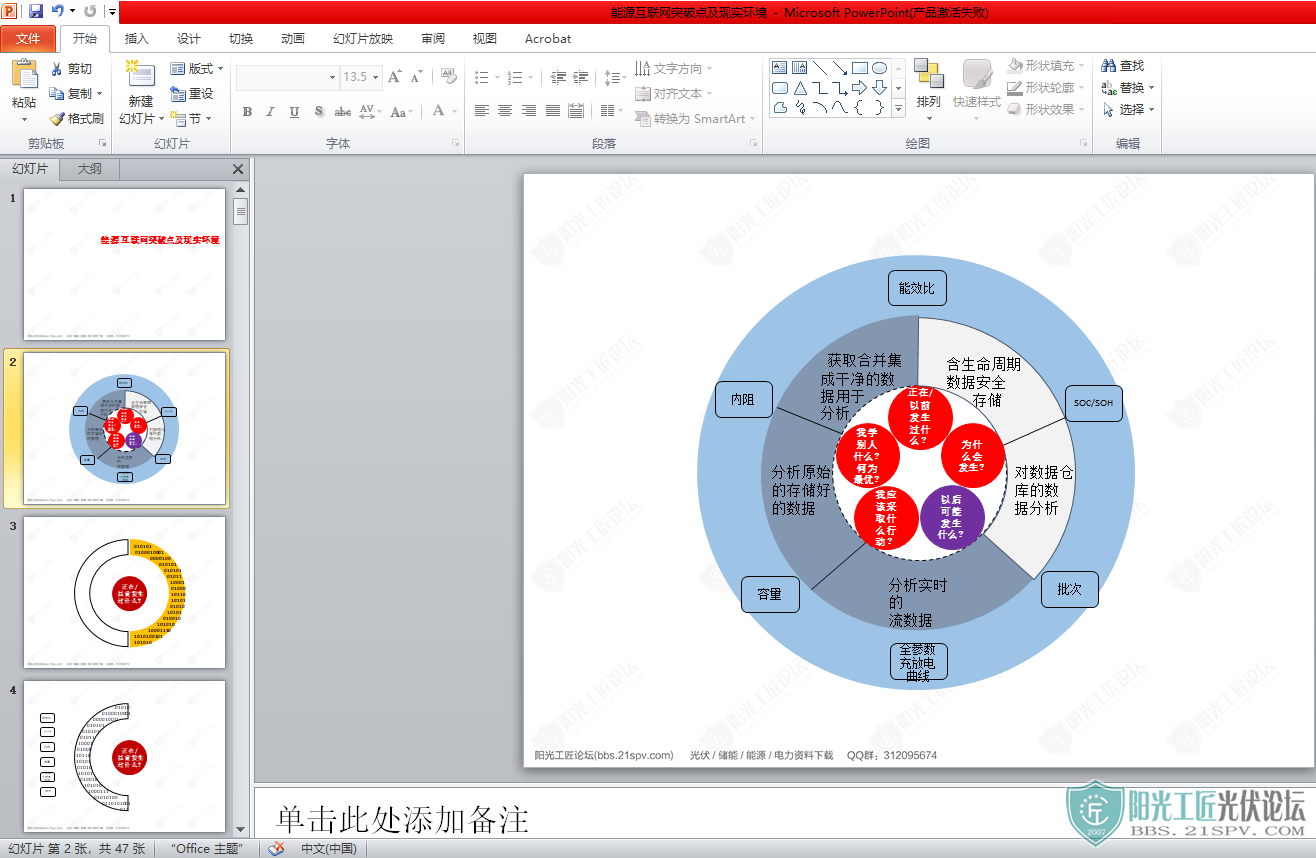The height and width of the screenshot is (858, 1316).
Task: Close the slide thumbnail pane
Action: 238,170
